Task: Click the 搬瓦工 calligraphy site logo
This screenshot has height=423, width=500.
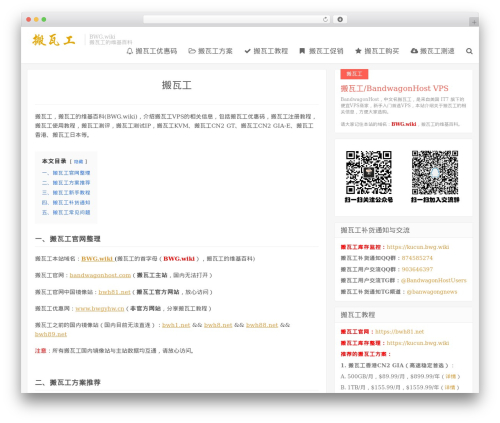Action: 54,40
